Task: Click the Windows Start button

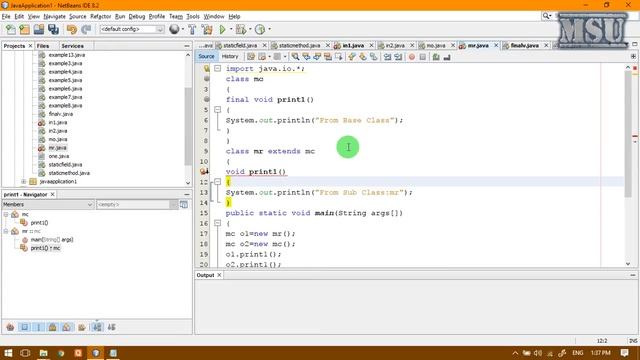Action: pyautogui.click(x=8, y=353)
